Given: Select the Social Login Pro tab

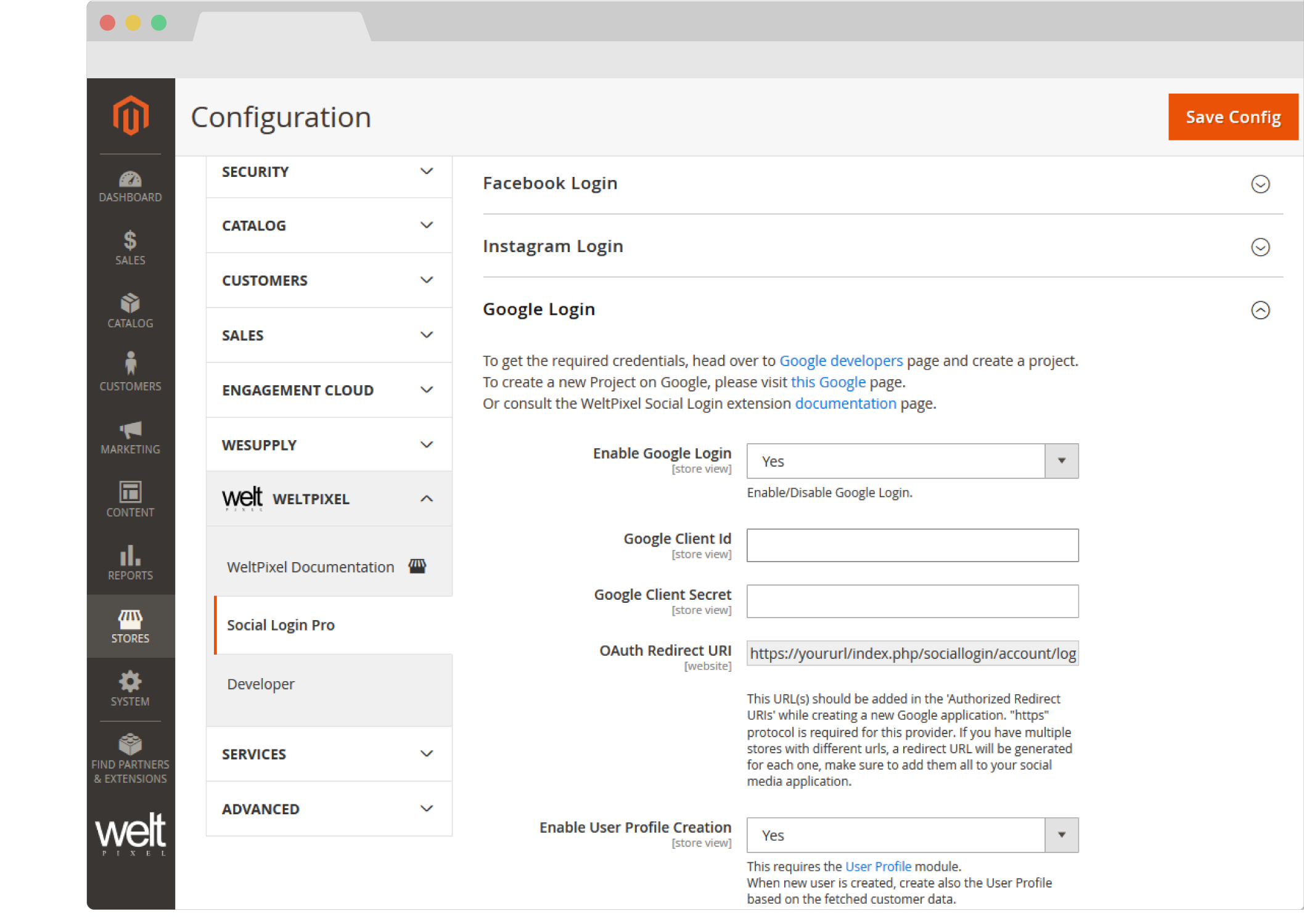Looking at the screenshot, I should pyautogui.click(x=281, y=625).
